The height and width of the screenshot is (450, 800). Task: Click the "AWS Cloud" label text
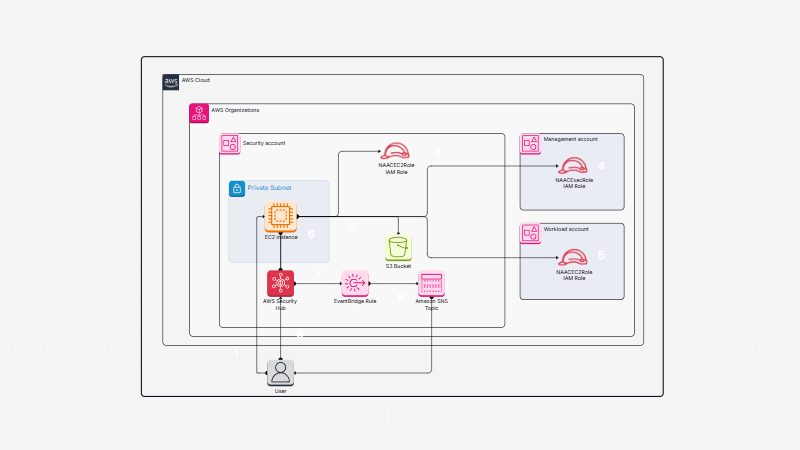(196, 80)
